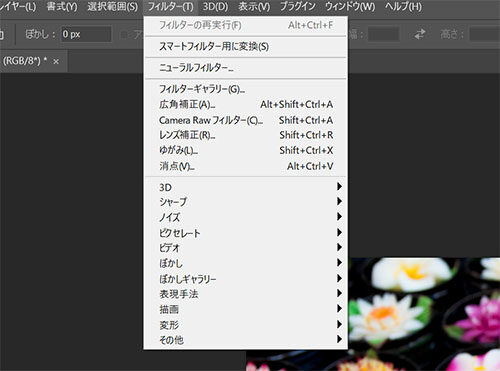Open the レイヤー(L) menu
Image resolution: width=500 pixels, height=371 pixels.
(17, 7)
